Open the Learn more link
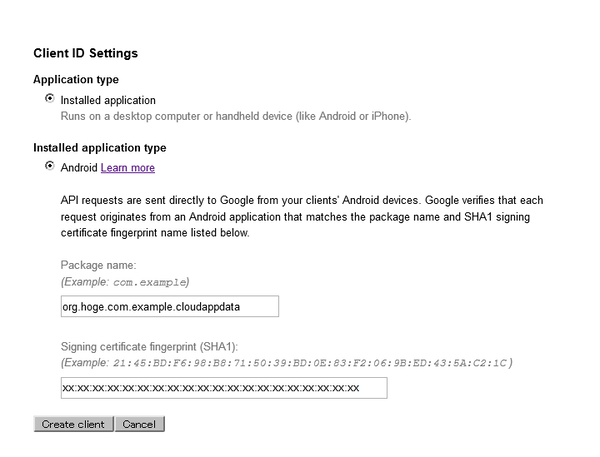The image size is (600, 457). (127, 168)
